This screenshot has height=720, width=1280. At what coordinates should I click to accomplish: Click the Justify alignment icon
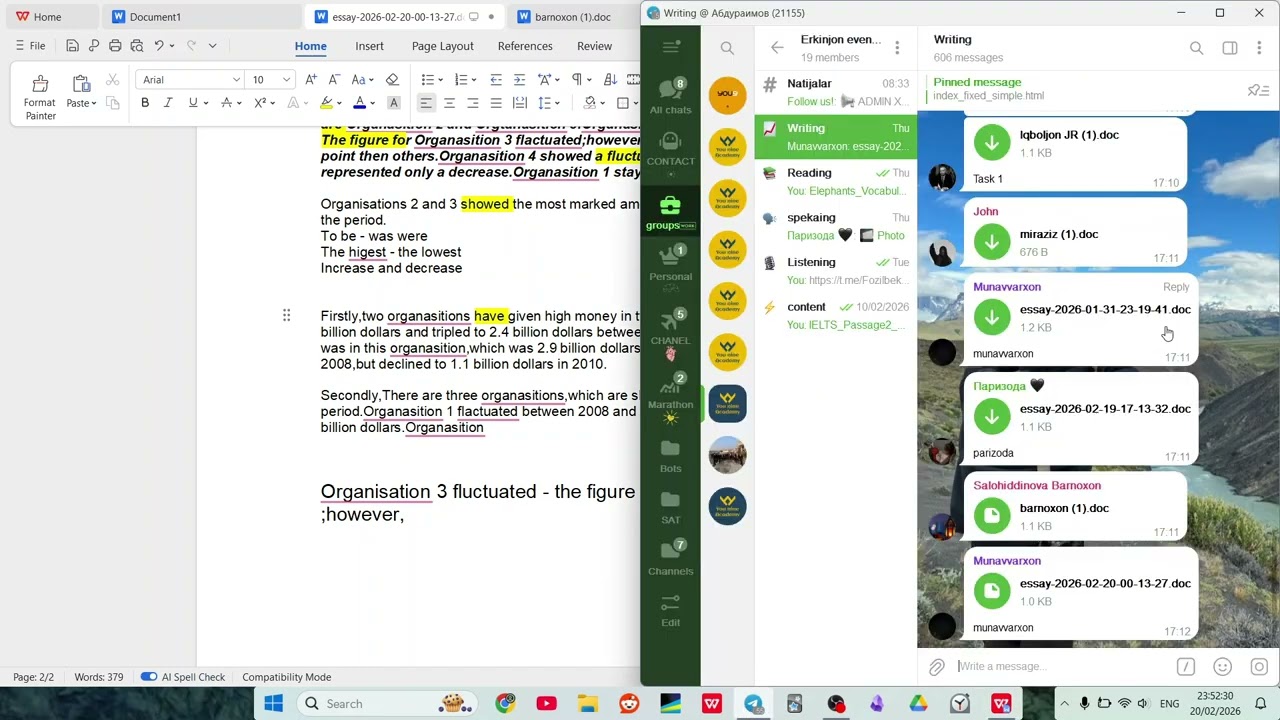tap(495, 102)
